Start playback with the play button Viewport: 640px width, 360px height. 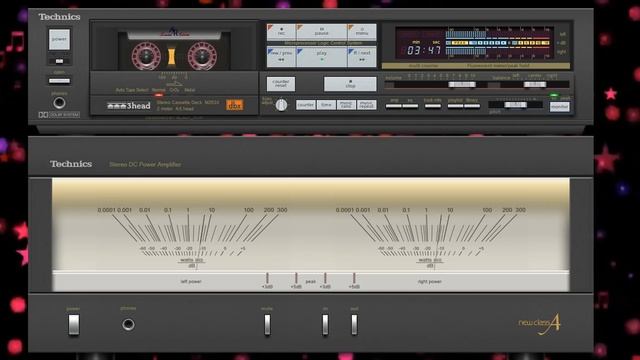[322, 57]
